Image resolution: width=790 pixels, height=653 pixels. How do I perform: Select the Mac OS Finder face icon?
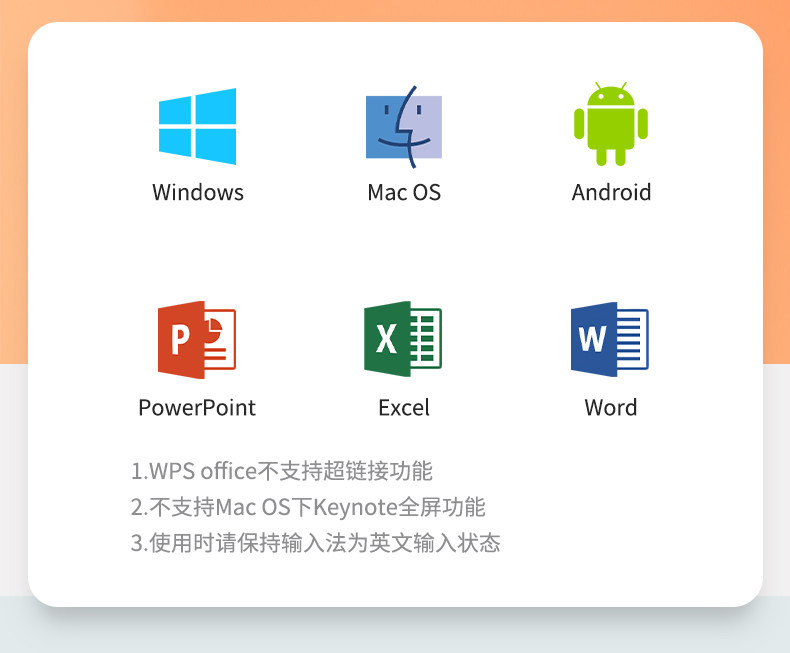tap(404, 126)
